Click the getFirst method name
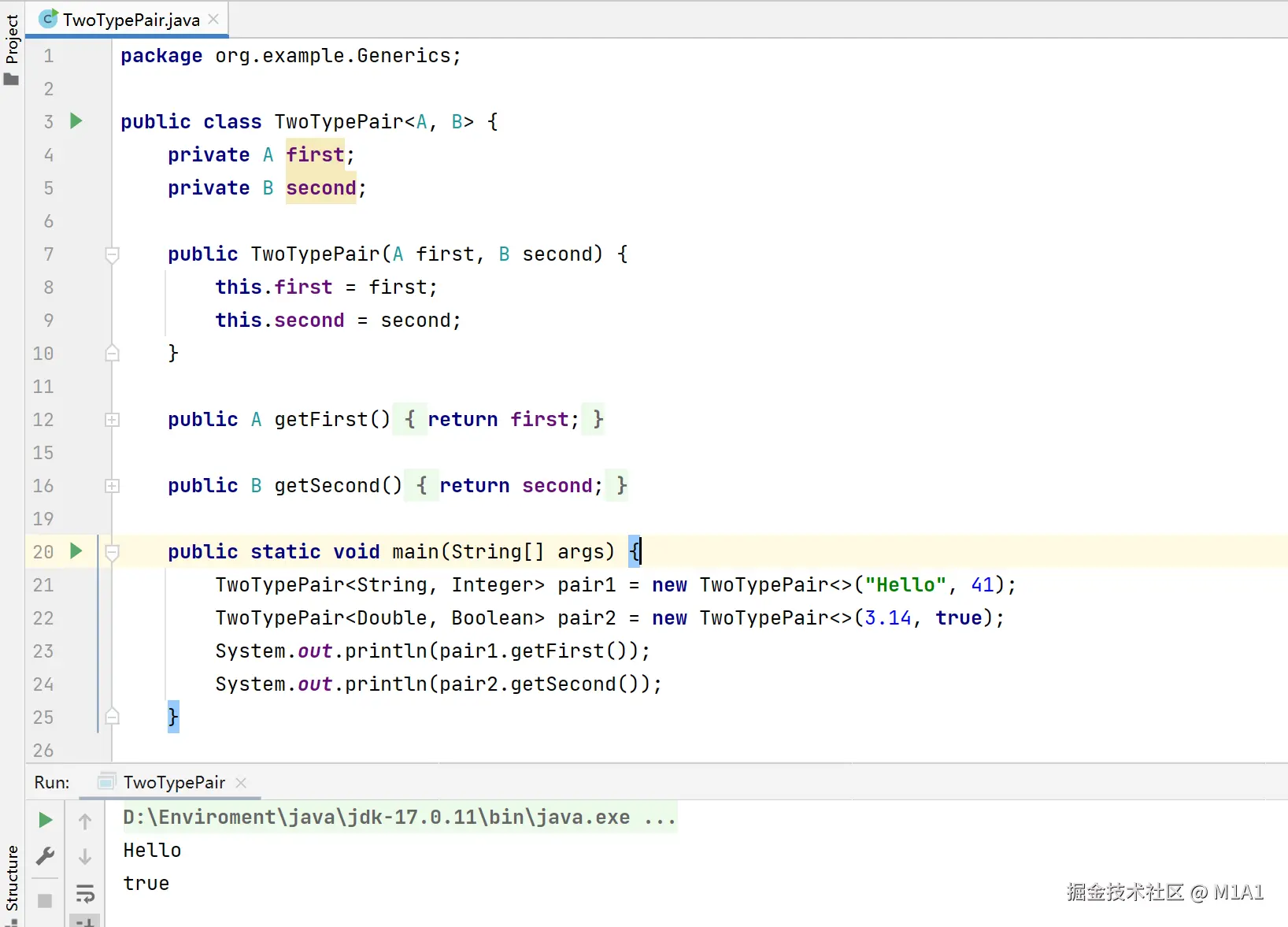This screenshot has width=1288, height=927. tap(321, 420)
